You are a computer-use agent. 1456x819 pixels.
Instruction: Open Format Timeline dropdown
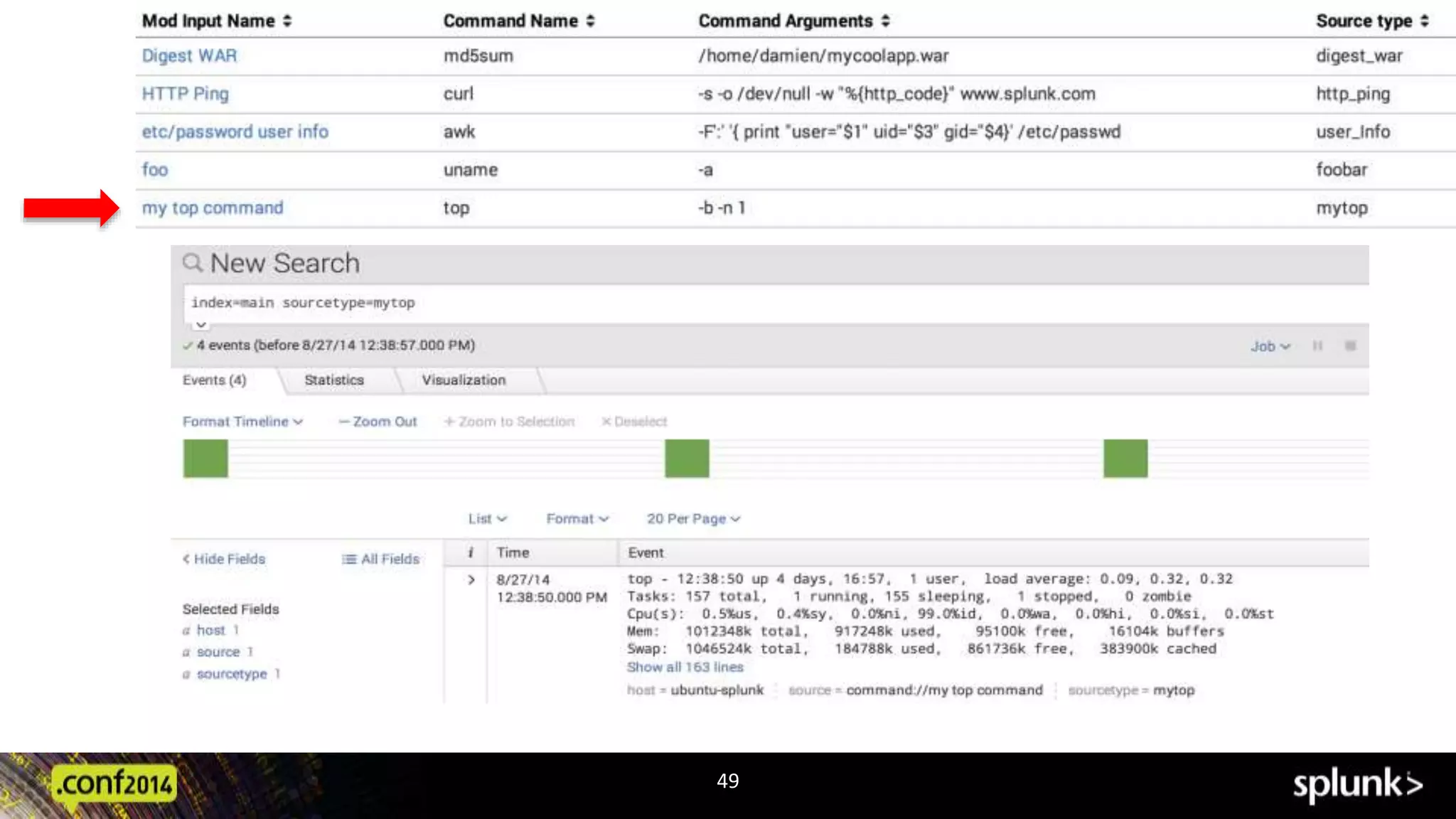pyautogui.click(x=242, y=422)
